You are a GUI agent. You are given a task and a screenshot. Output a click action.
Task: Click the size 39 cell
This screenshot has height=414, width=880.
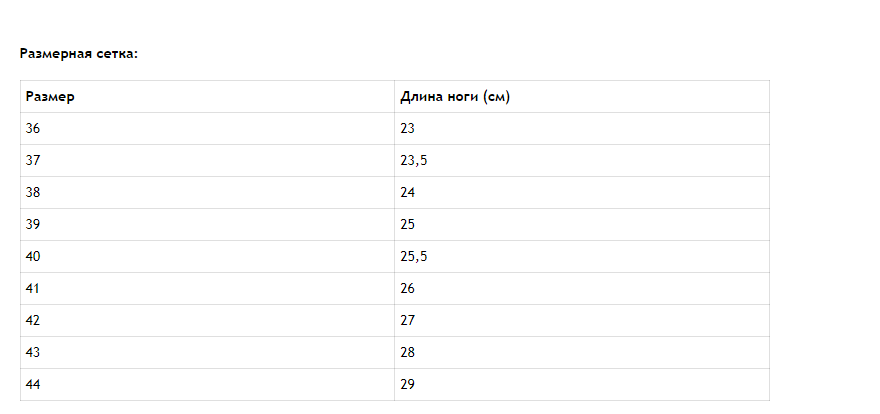tap(35, 225)
